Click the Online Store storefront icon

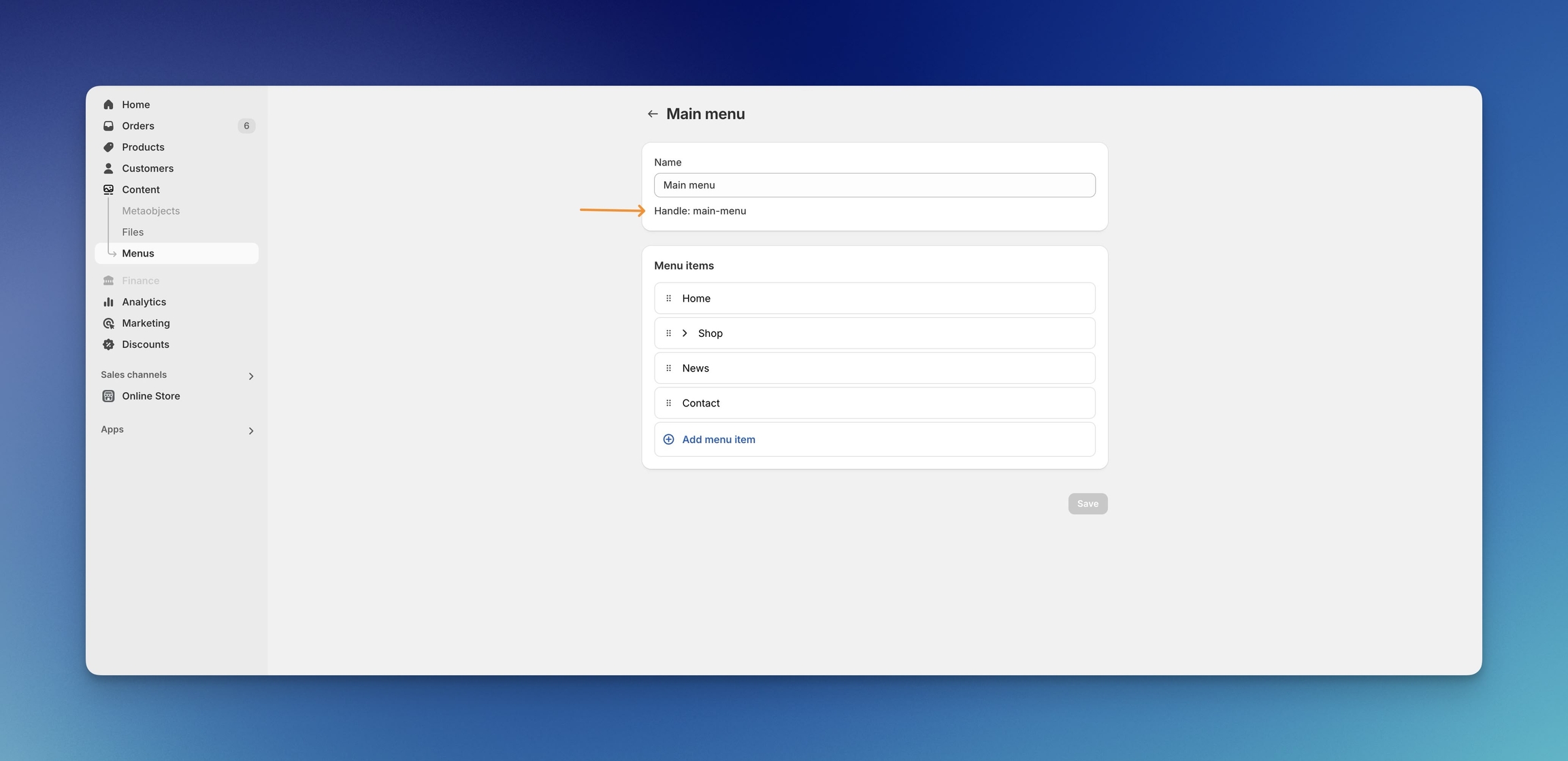108,396
